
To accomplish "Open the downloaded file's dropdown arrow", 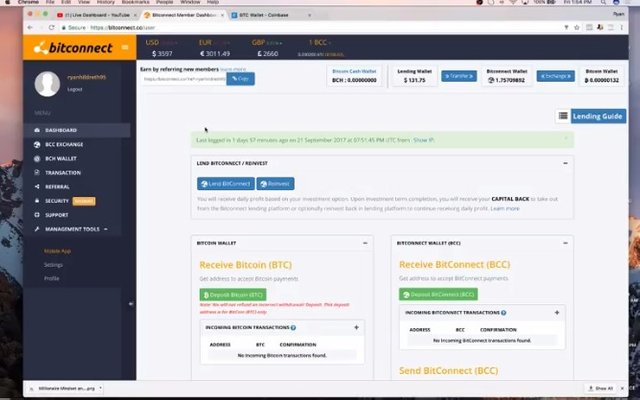I will tap(100, 388).
